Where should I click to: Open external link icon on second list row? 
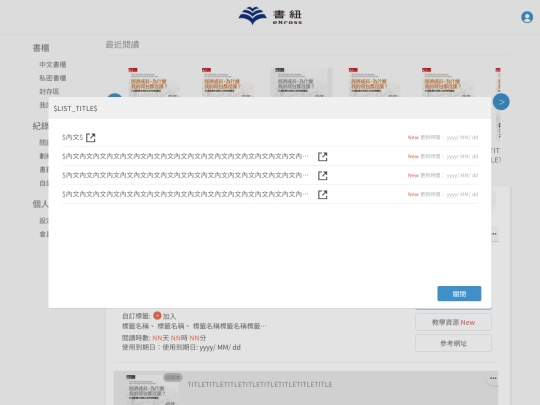point(322,156)
